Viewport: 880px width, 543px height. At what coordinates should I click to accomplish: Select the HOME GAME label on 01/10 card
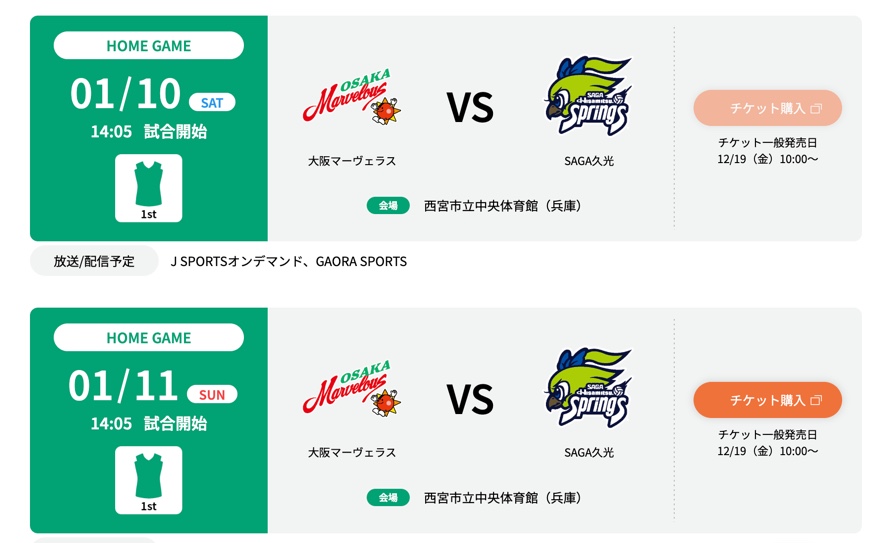click(x=148, y=46)
